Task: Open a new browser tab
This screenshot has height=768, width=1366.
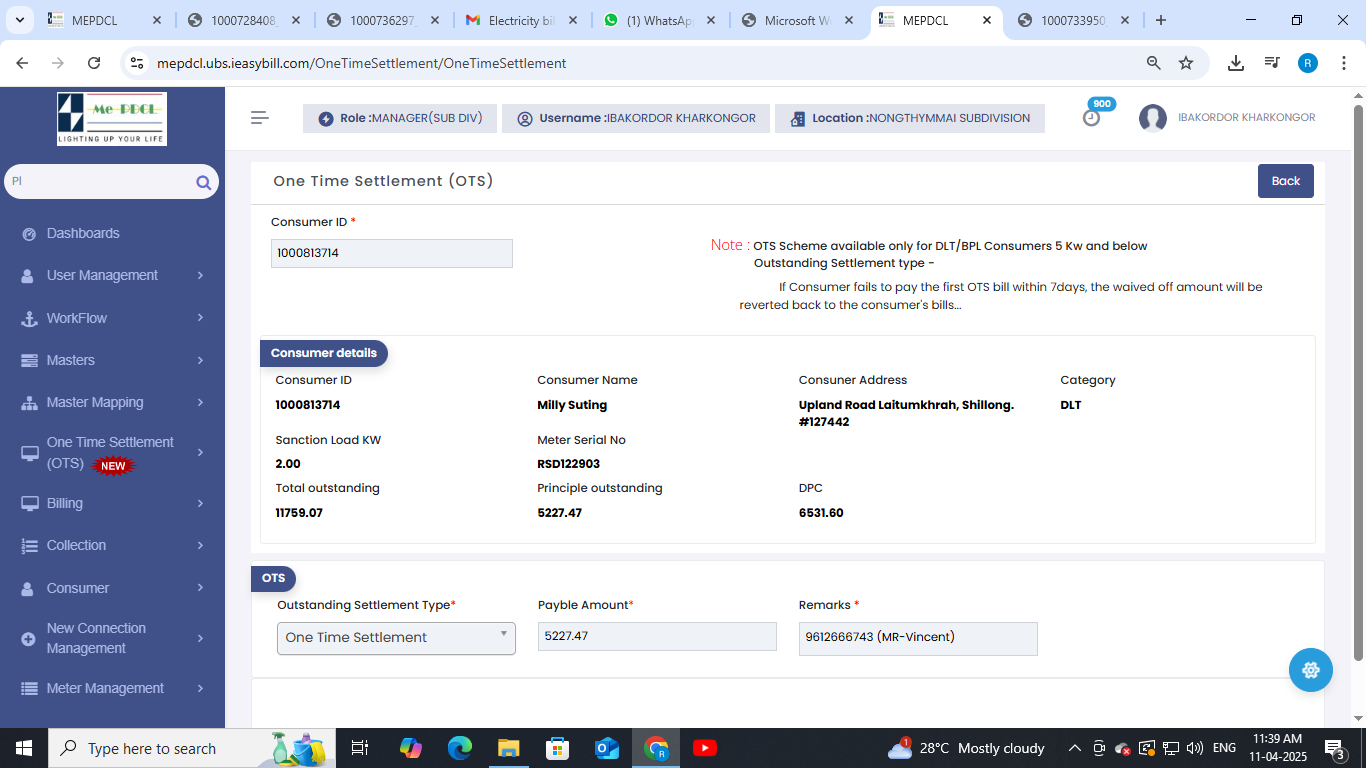Action: click(x=1161, y=20)
